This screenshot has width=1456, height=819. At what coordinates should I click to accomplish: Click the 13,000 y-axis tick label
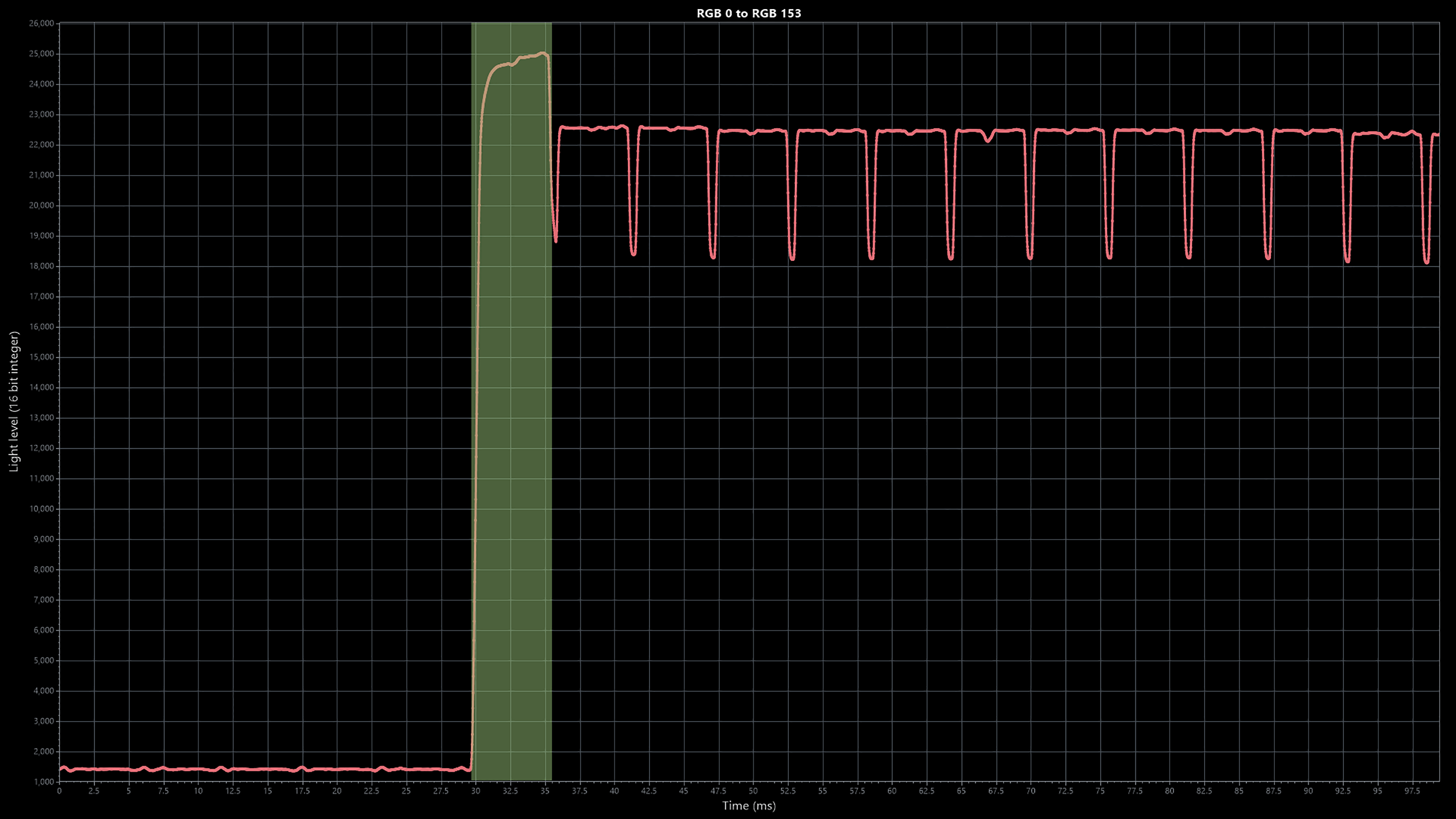pyautogui.click(x=41, y=418)
